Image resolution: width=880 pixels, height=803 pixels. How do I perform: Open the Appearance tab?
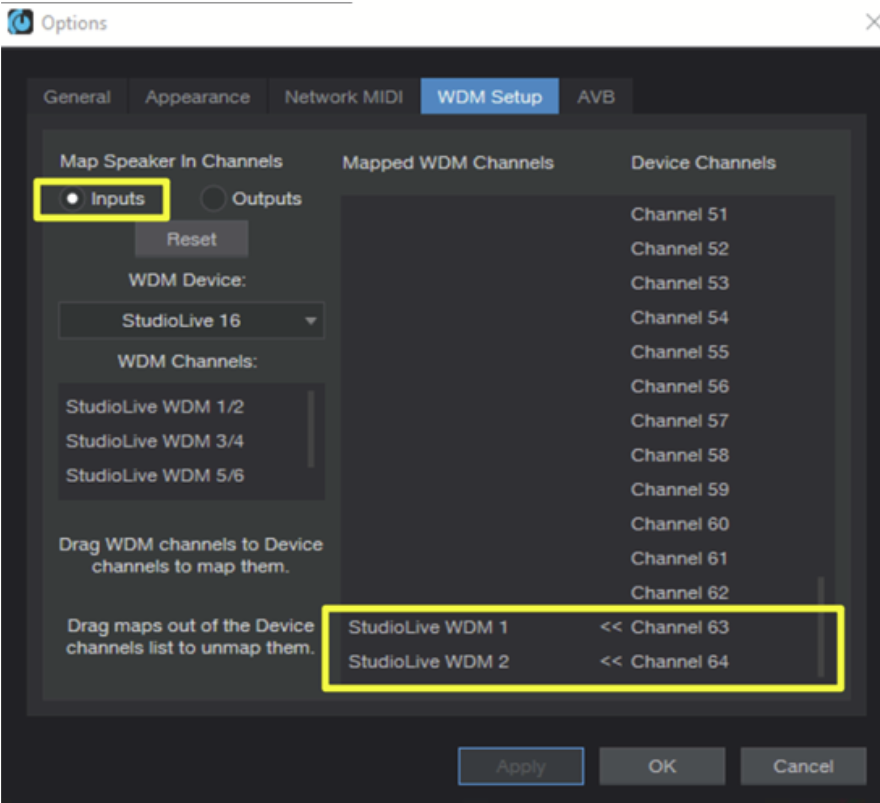coord(197,97)
